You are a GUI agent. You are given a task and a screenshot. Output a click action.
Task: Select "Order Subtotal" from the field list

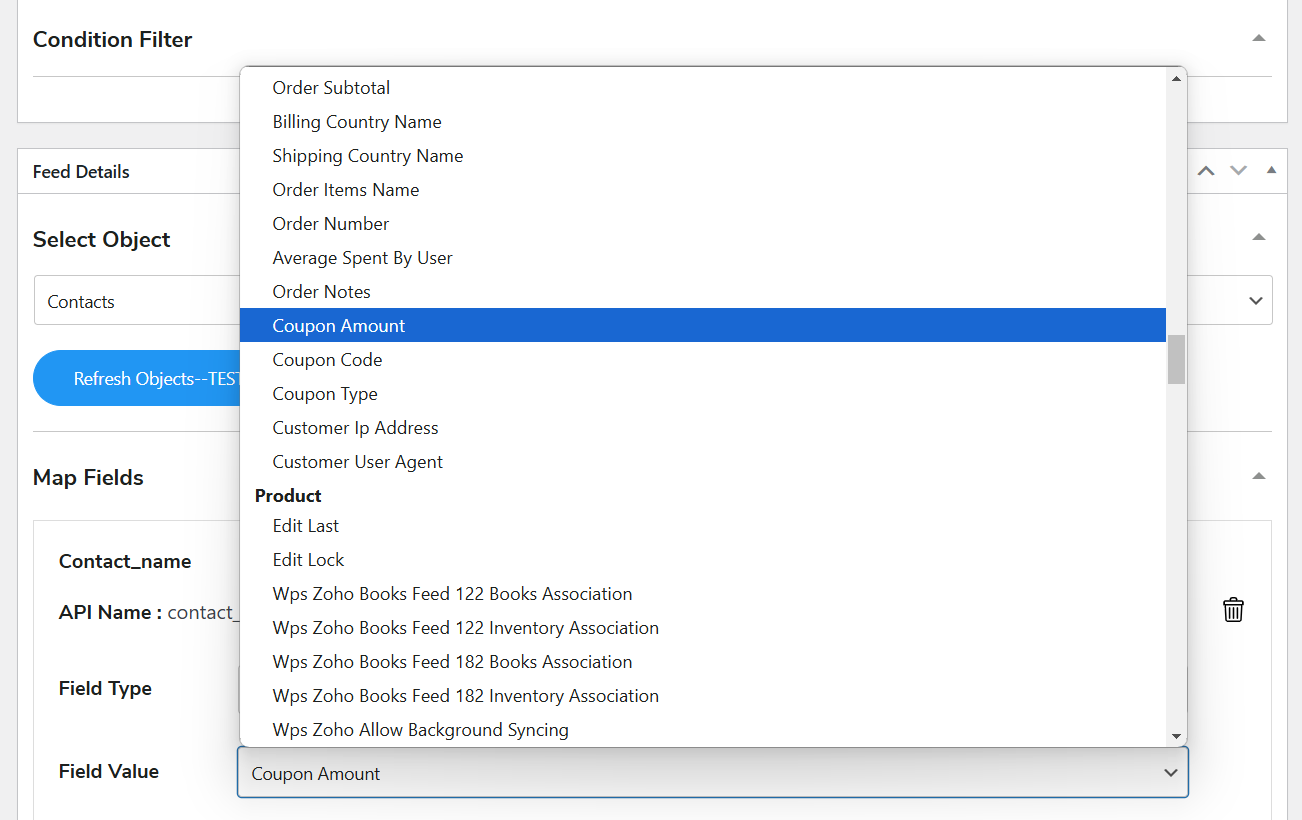(331, 87)
